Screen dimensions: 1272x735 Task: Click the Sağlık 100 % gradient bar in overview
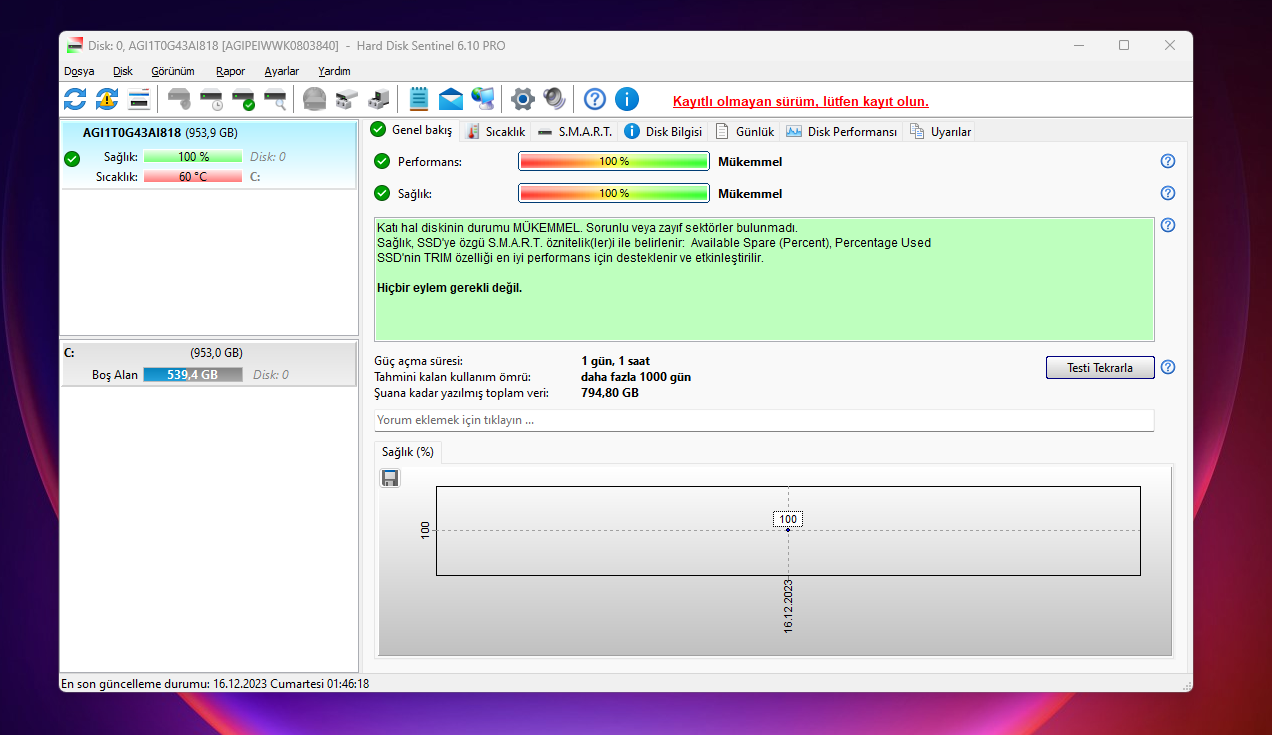pyautogui.click(x=613, y=193)
